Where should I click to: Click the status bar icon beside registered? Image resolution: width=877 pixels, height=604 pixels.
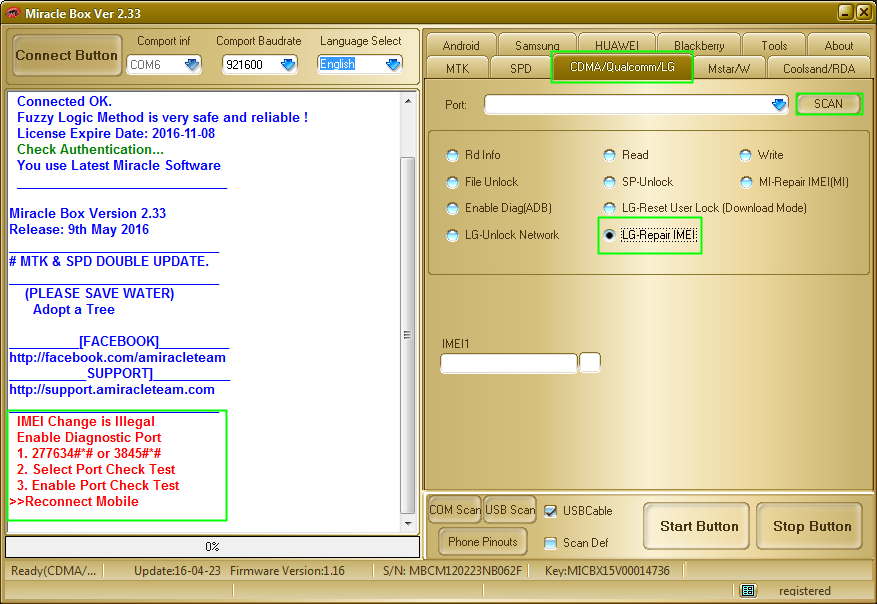click(x=747, y=591)
